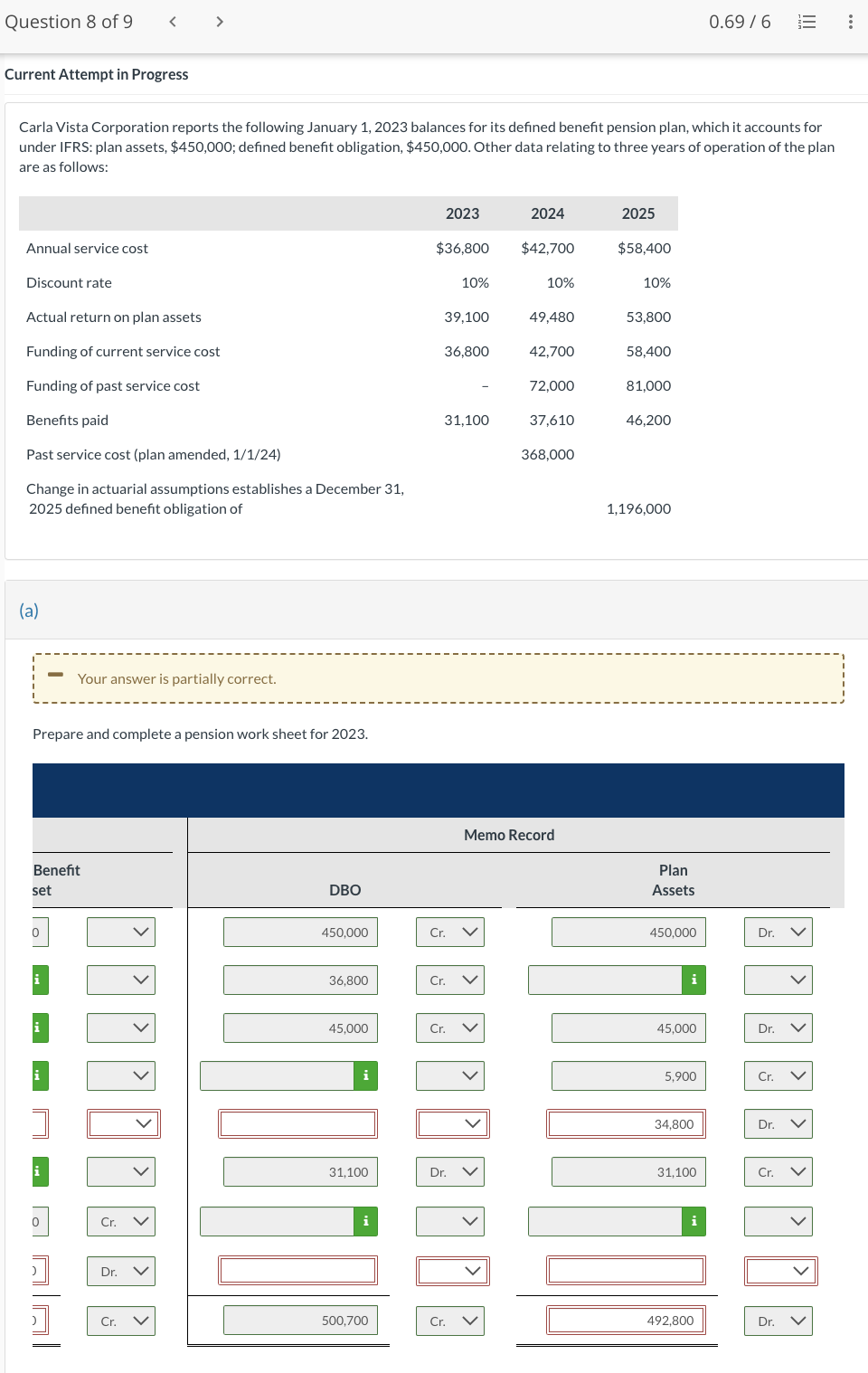
Task: Click the blue info badge in the second blank DBO field
Action: 364,1222
